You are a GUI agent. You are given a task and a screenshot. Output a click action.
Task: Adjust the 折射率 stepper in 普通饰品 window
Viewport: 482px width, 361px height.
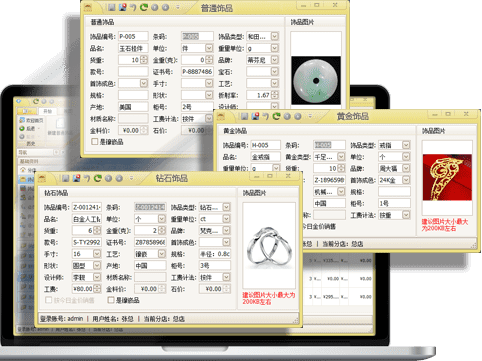275,95
